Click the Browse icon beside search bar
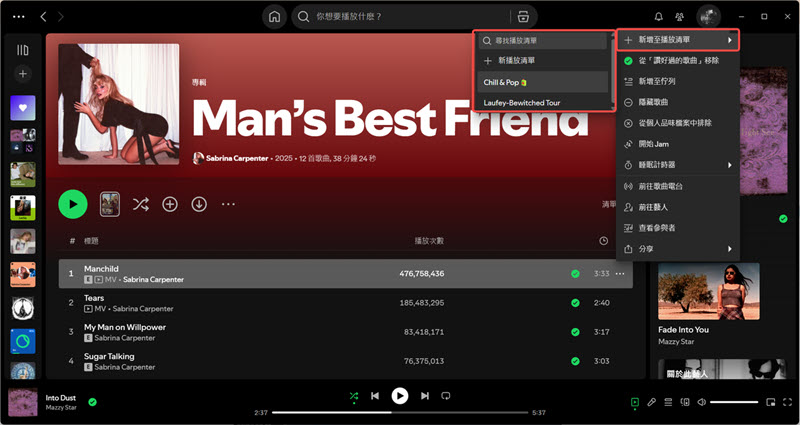This screenshot has width=800, height=425. click(523, 17)
